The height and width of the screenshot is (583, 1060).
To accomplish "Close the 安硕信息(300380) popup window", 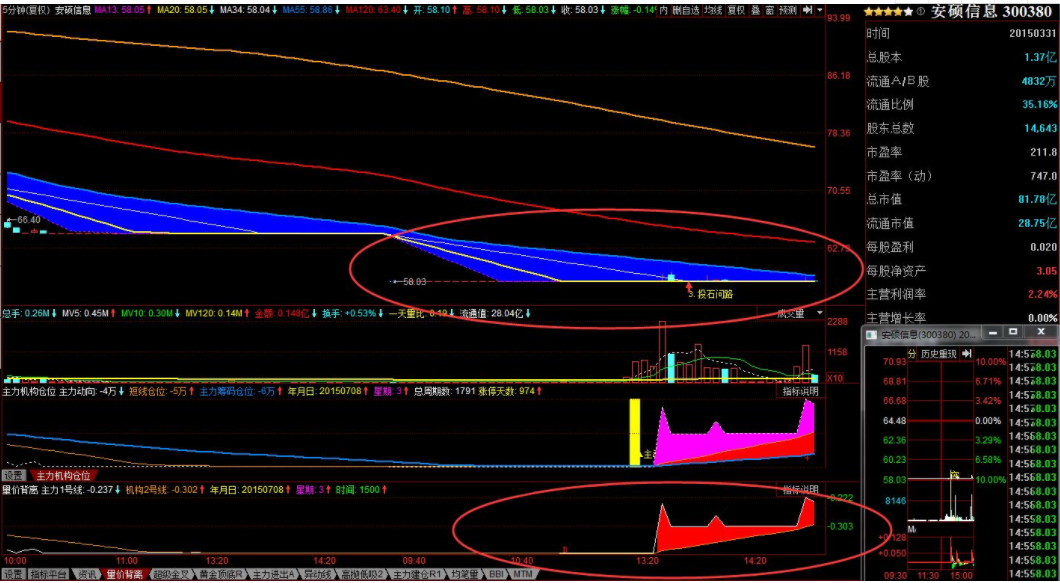I will 1040,332.
